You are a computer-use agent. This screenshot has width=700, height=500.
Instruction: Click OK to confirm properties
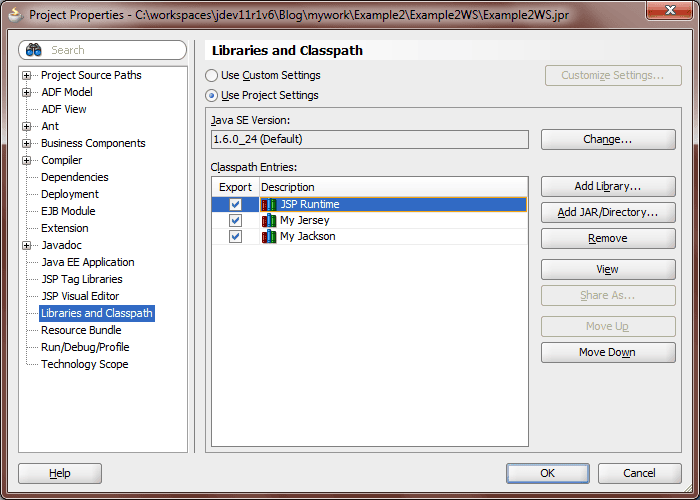[548, 473]
